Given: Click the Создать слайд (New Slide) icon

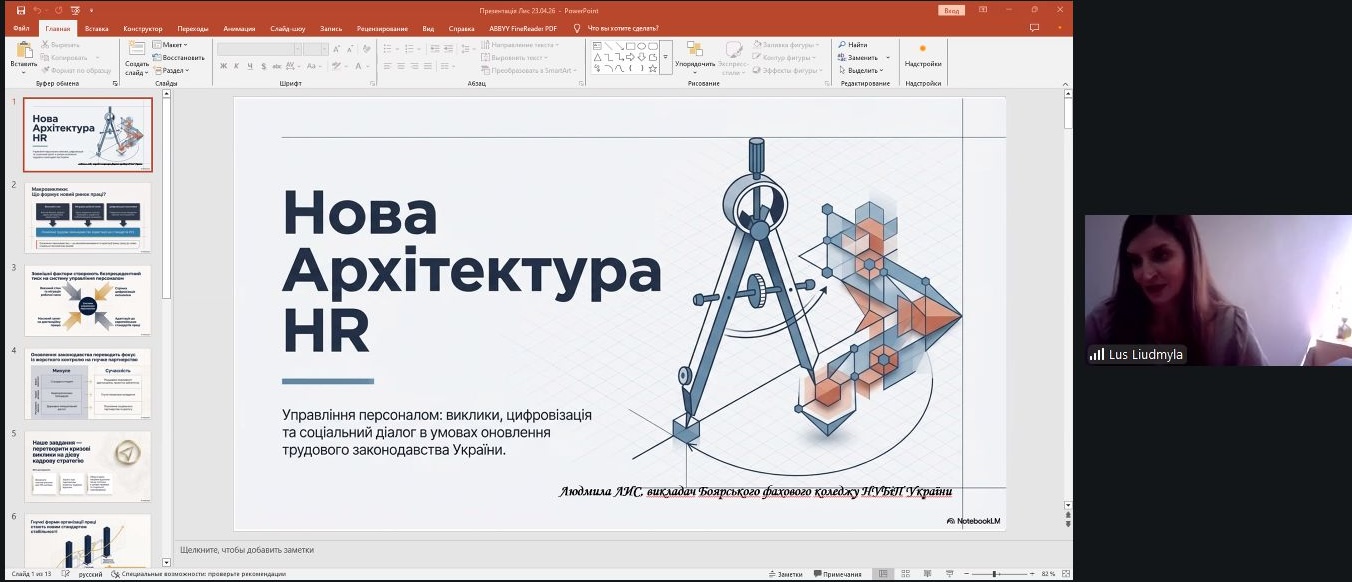Looking at the screenshot, I should point(137,51).
